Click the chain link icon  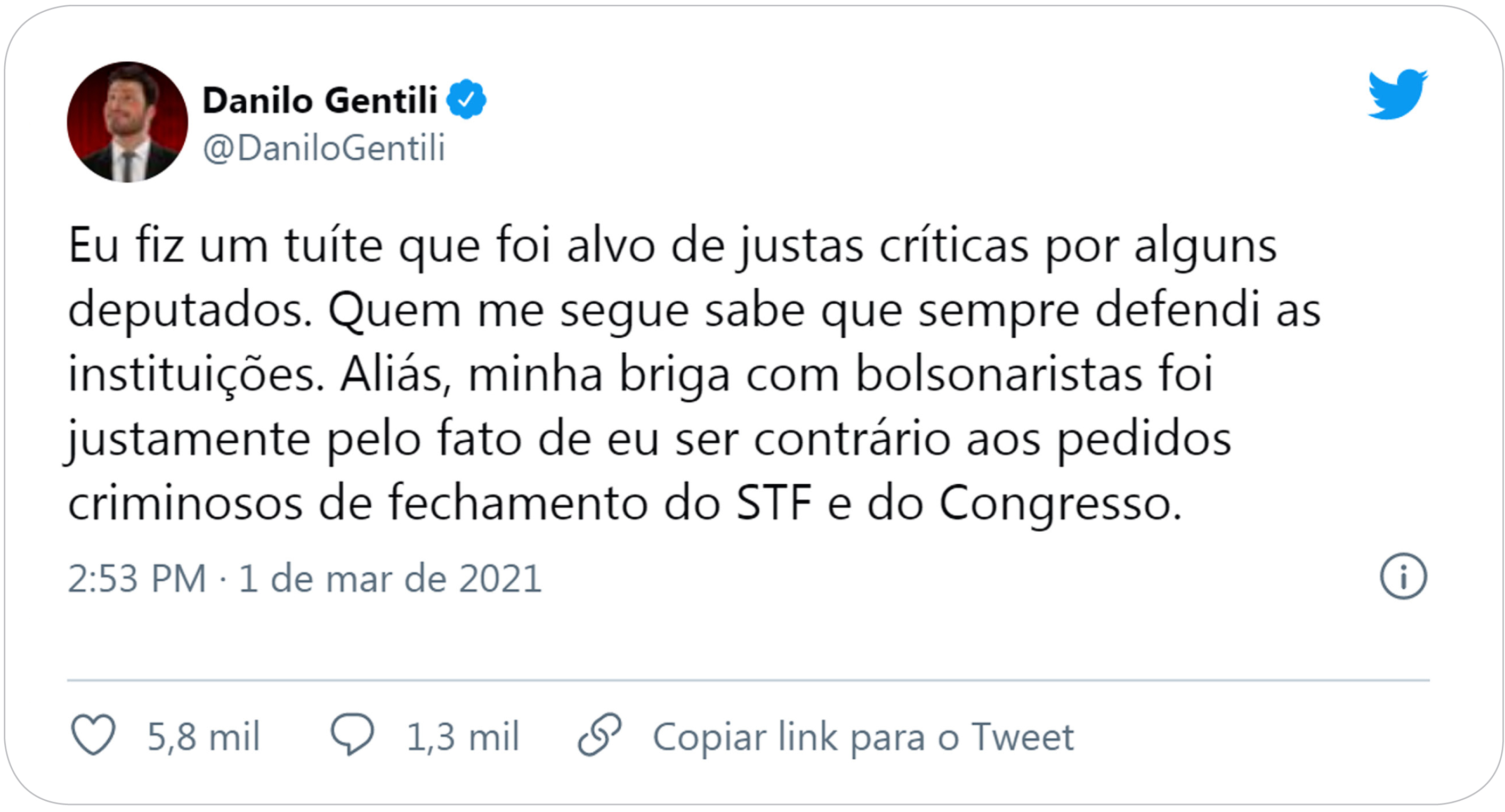tap(600, 735)
